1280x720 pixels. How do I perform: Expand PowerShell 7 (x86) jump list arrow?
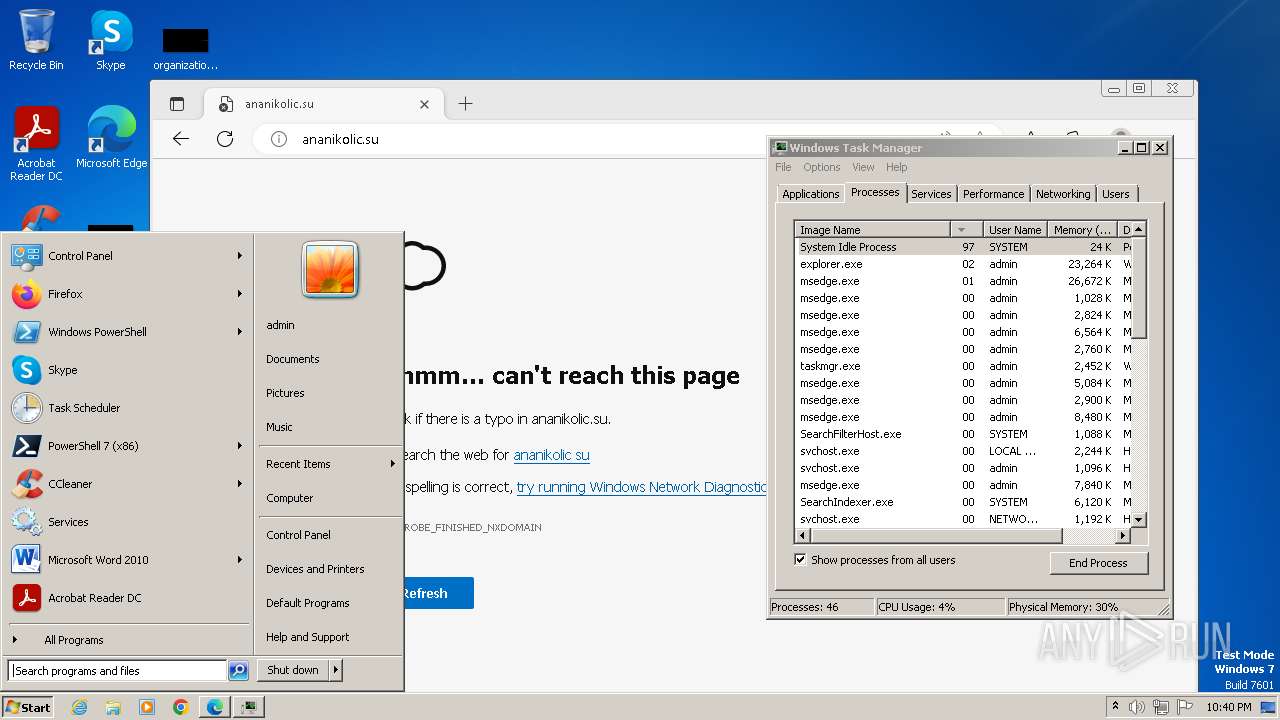[240, 446]
